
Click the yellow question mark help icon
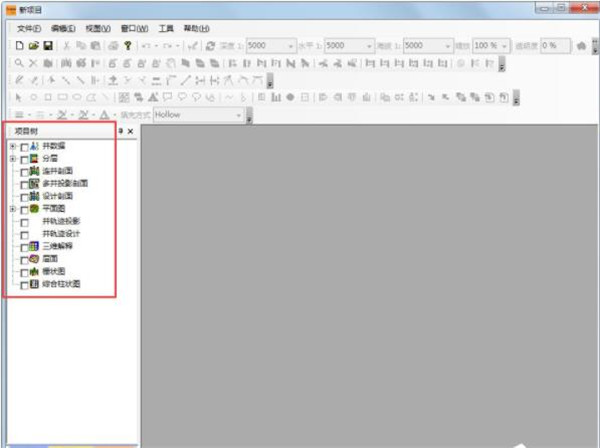point(128,46)
